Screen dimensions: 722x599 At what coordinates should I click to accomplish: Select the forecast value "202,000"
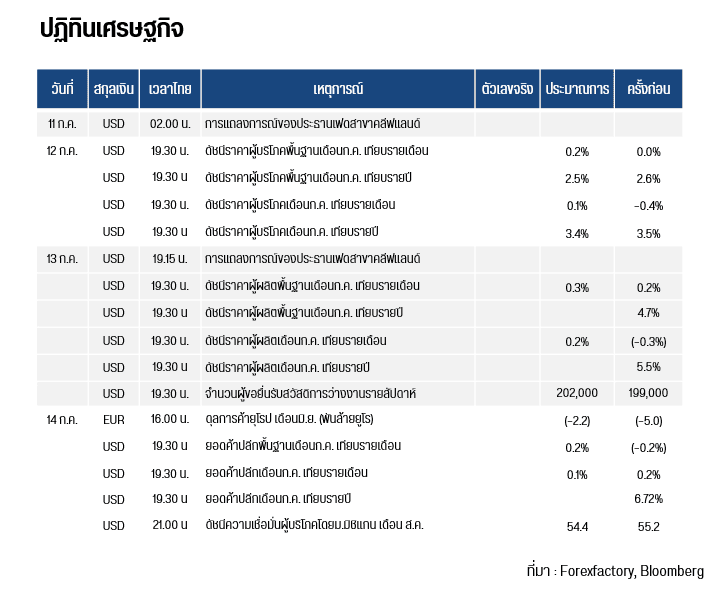577,393
